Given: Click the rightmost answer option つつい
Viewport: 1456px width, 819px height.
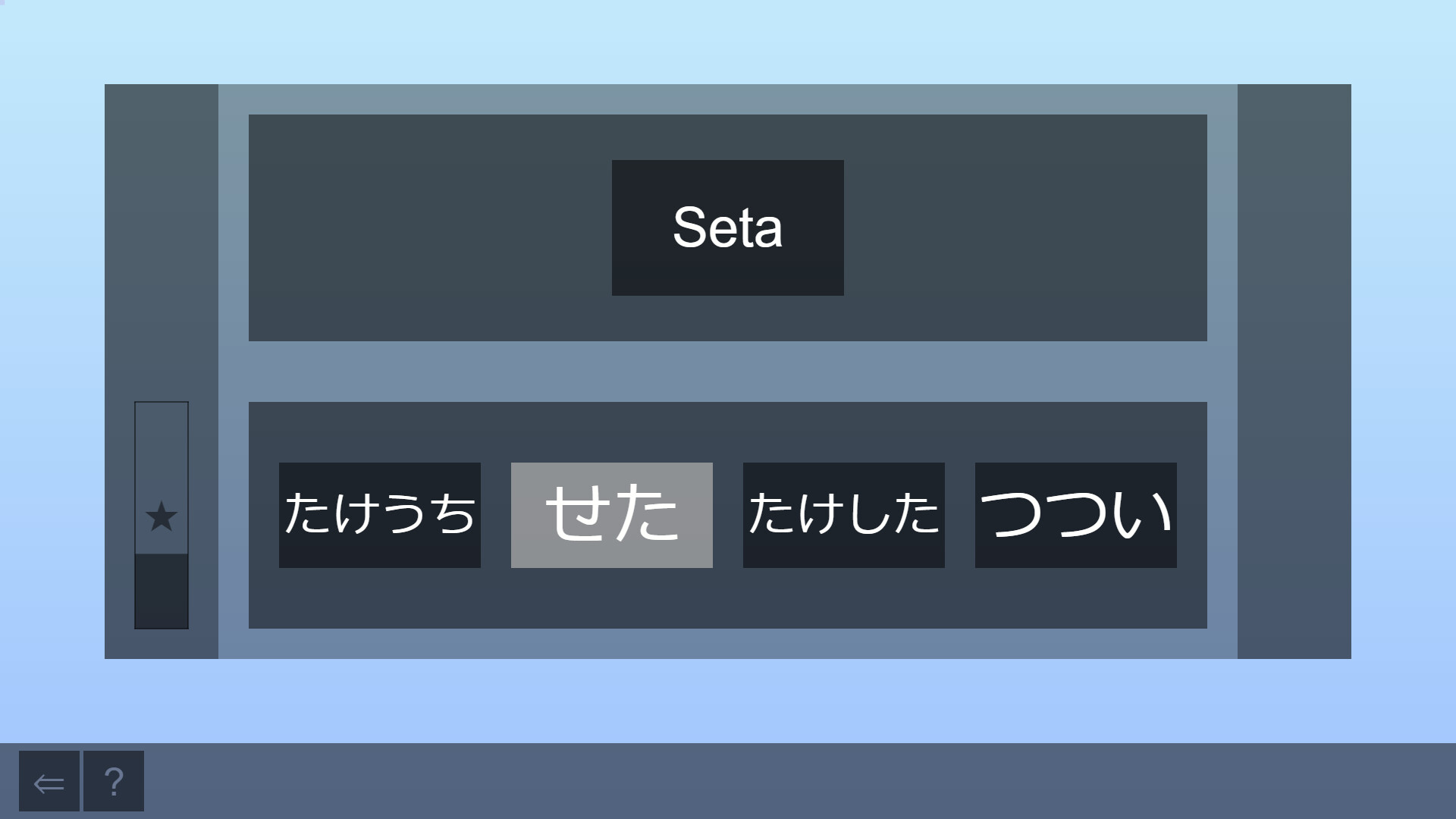Looking at the screenshot, I should pyautogui.click(x=1075, y=516).
